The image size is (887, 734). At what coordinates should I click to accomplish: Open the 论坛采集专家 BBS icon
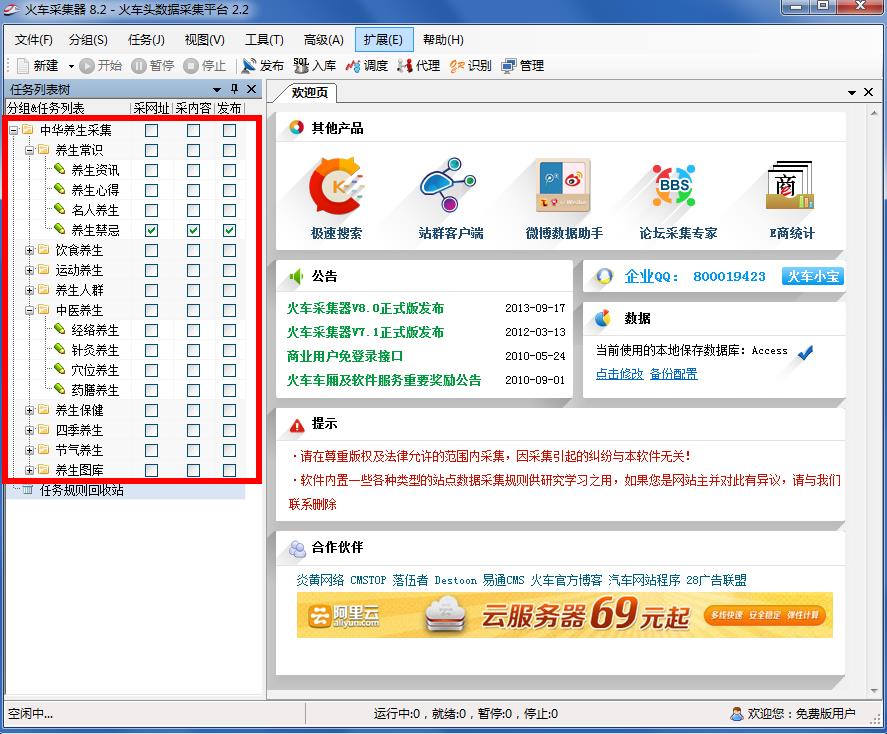coord(674,185)
